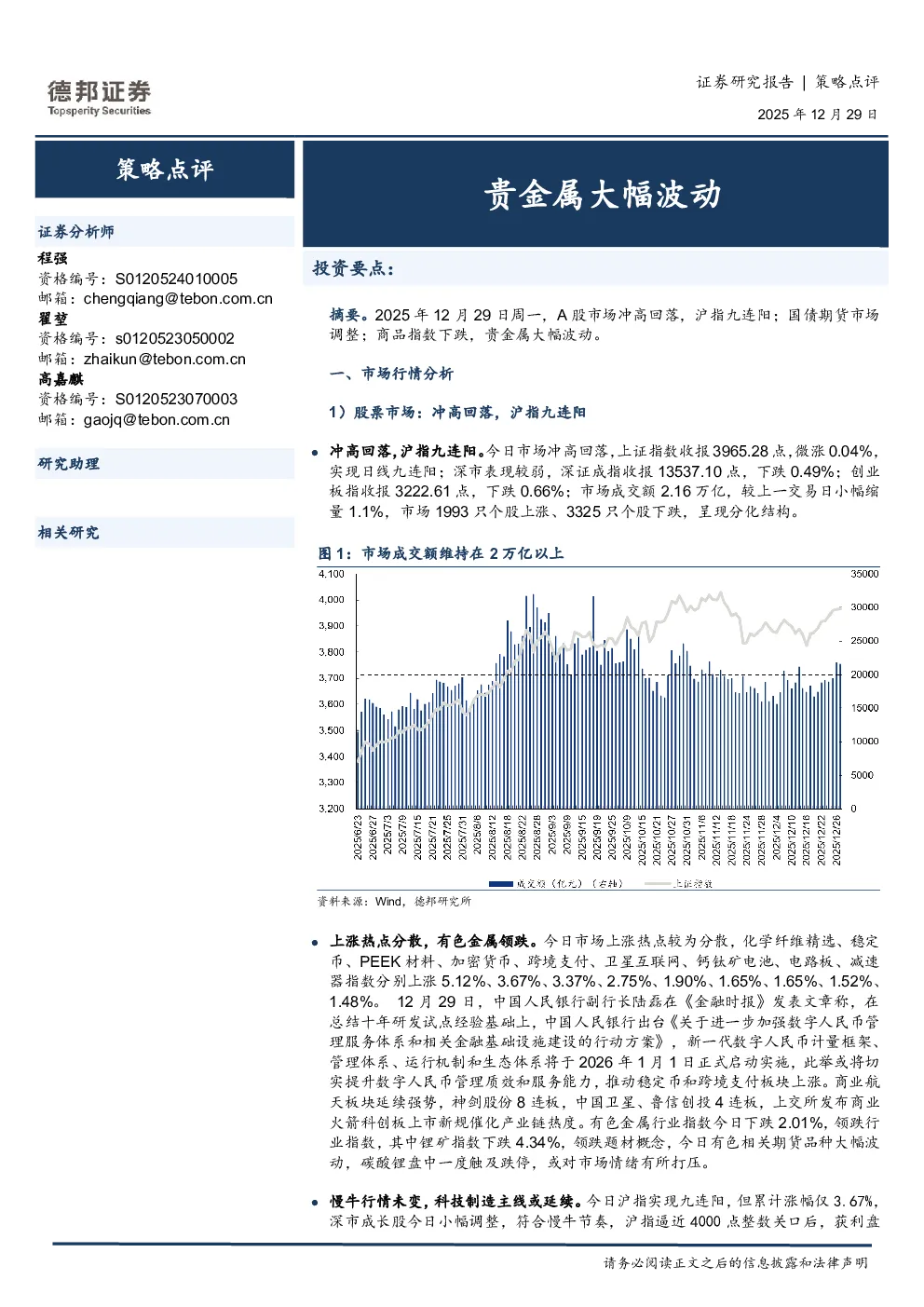924x1307 pixels.
Task: Click bold bullet text 慢牛行情未变,科技制造主线或延续。
Action: tap(454, 1202)
